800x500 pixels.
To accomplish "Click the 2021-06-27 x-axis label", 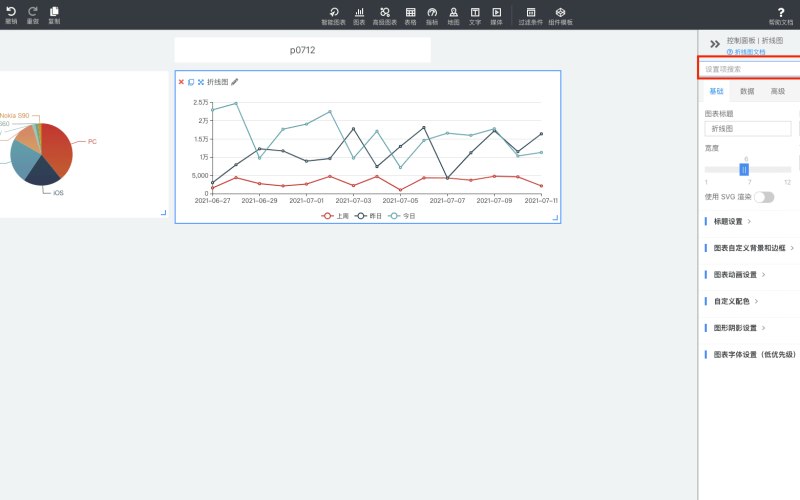I will point(212,201).
